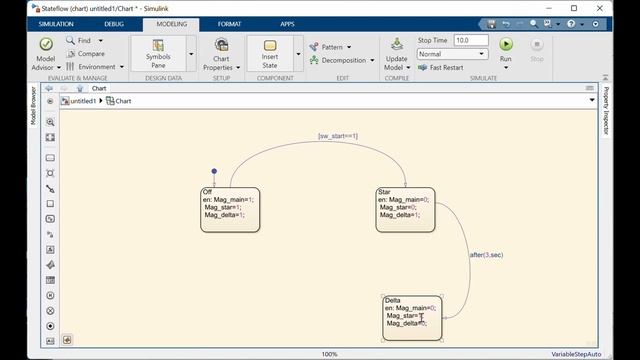Select the MODELING tab
Image resolution: width=640 pixels, height=360 pixels.
[171, 24]
